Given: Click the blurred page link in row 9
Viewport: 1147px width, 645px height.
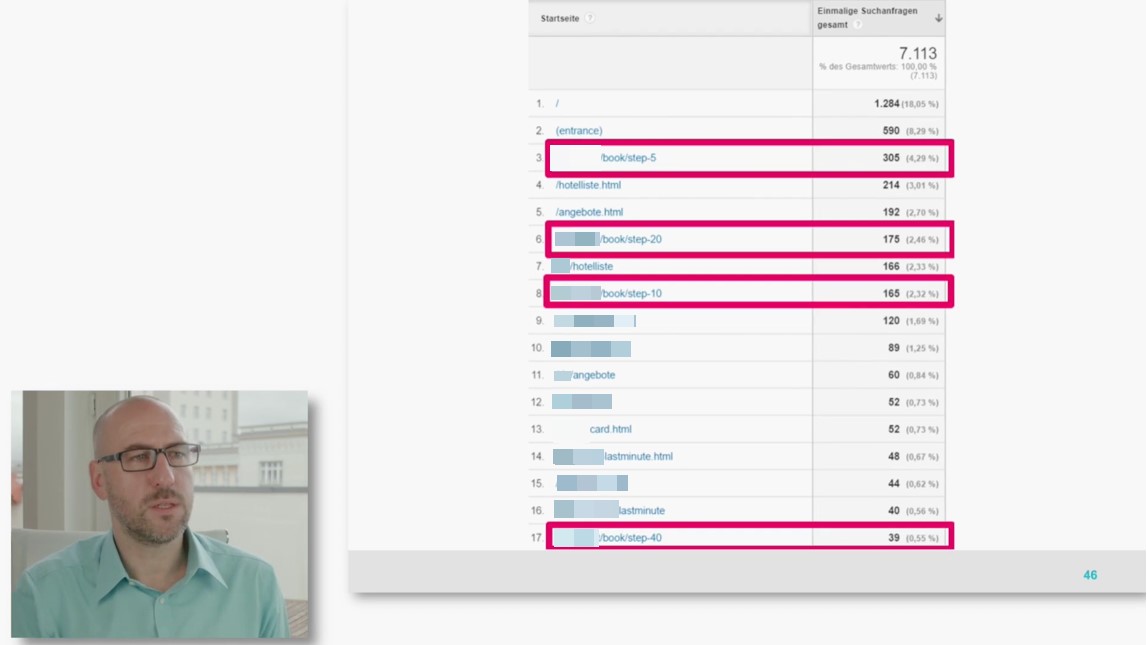Looking at the screenshot, I should pos(595,321).
